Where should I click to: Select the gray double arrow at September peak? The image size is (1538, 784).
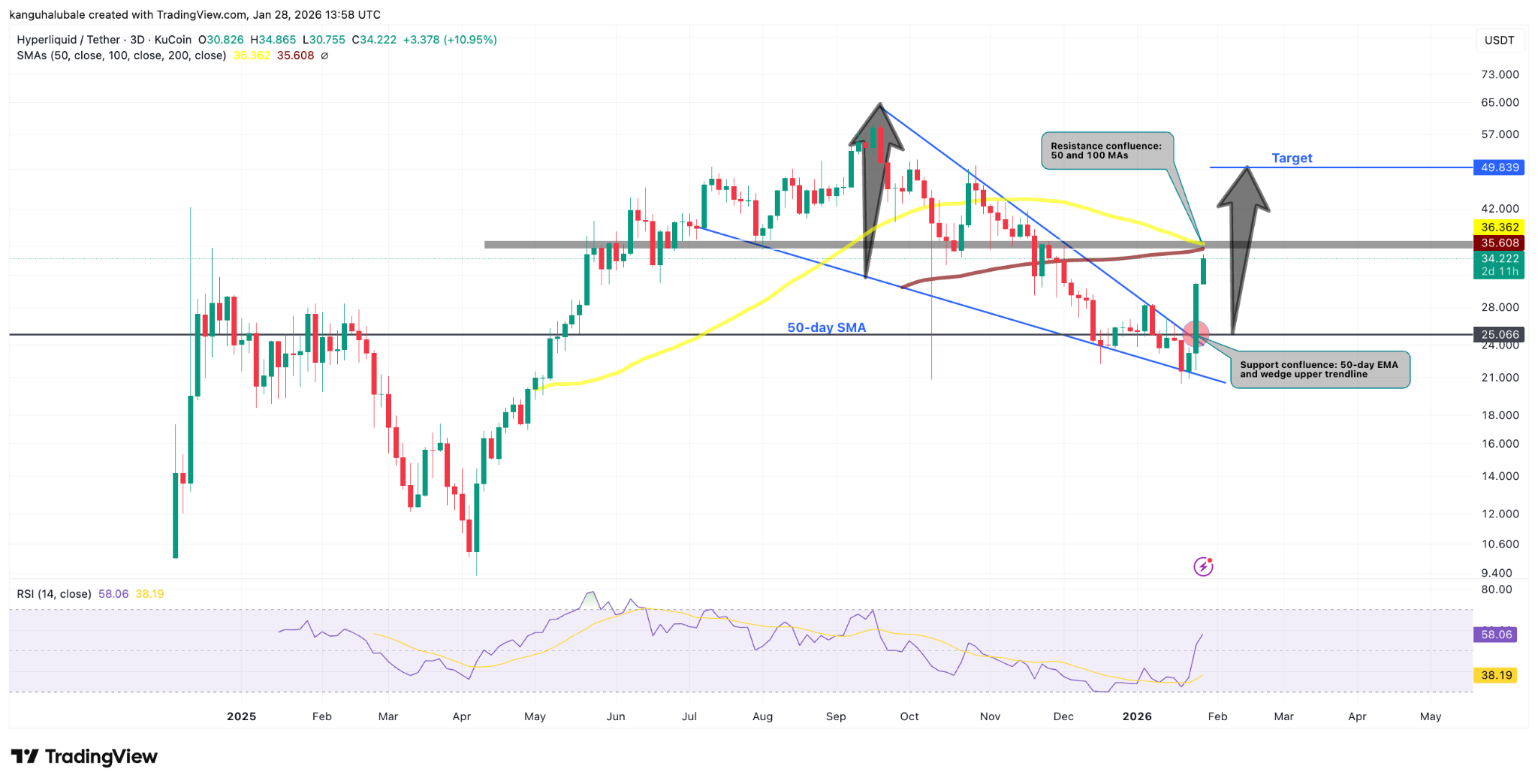click(875, 188)
